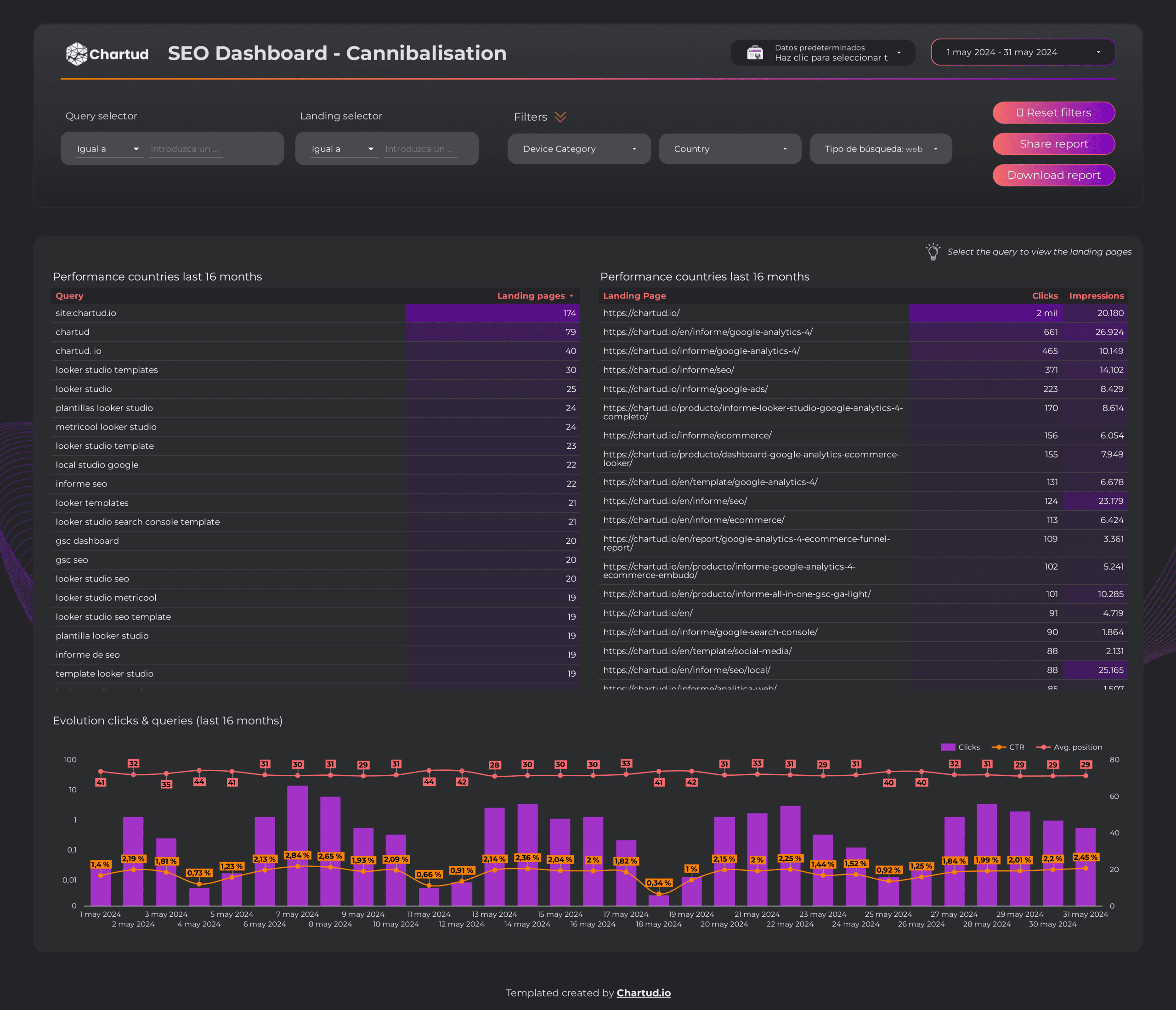1176x1010 pixels.
Task: Open Tipo de búsqueda dropdown
Action: pyautogui.click(x=880, y=149)
